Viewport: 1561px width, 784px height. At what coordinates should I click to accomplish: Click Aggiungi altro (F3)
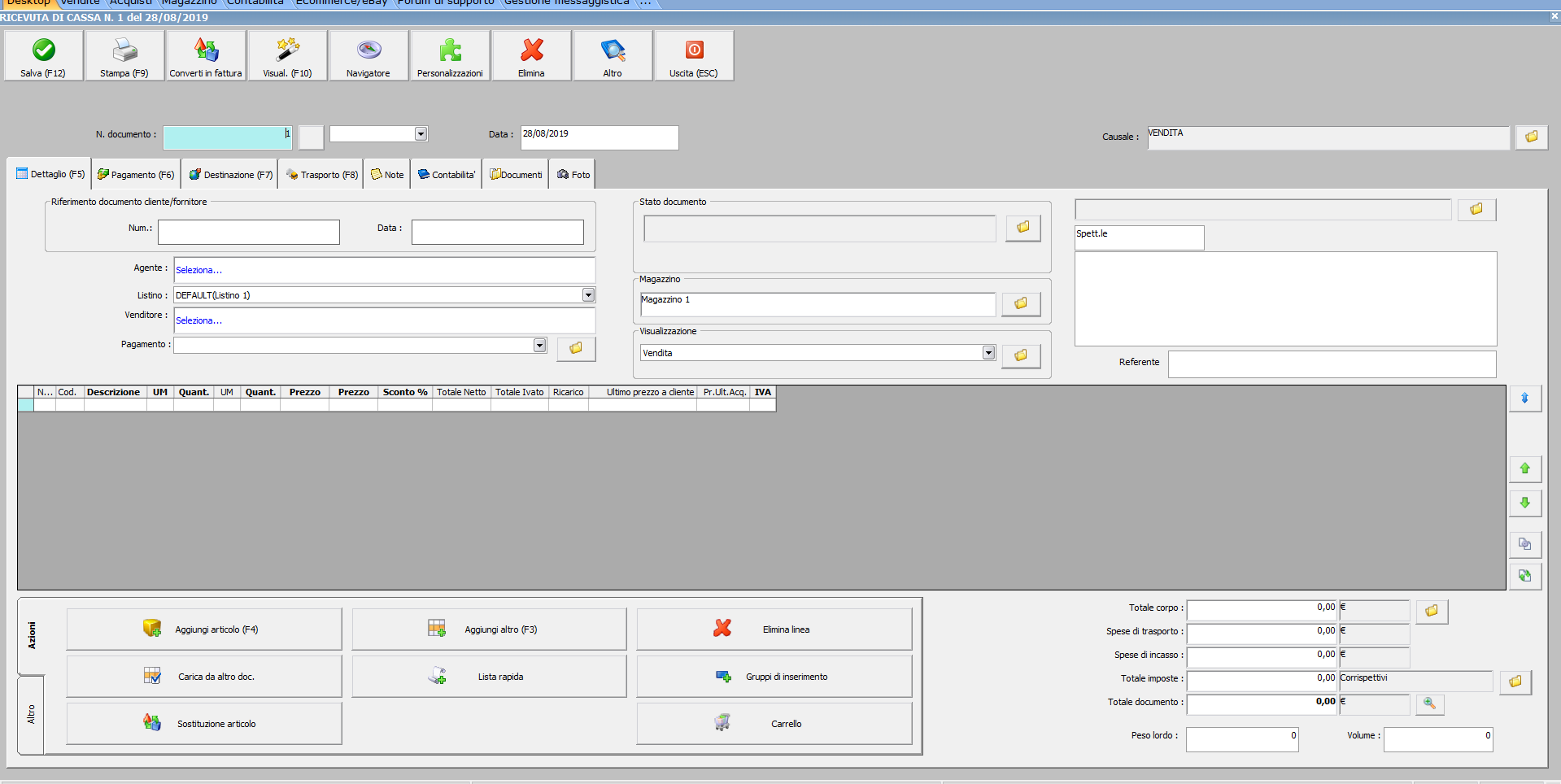click(489, 629)
